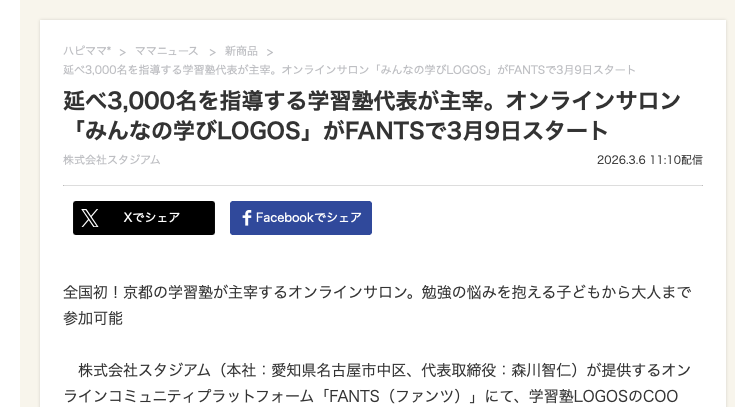Click the headline's first line about 3,000名
735x407 pixels.
(371, 101)
